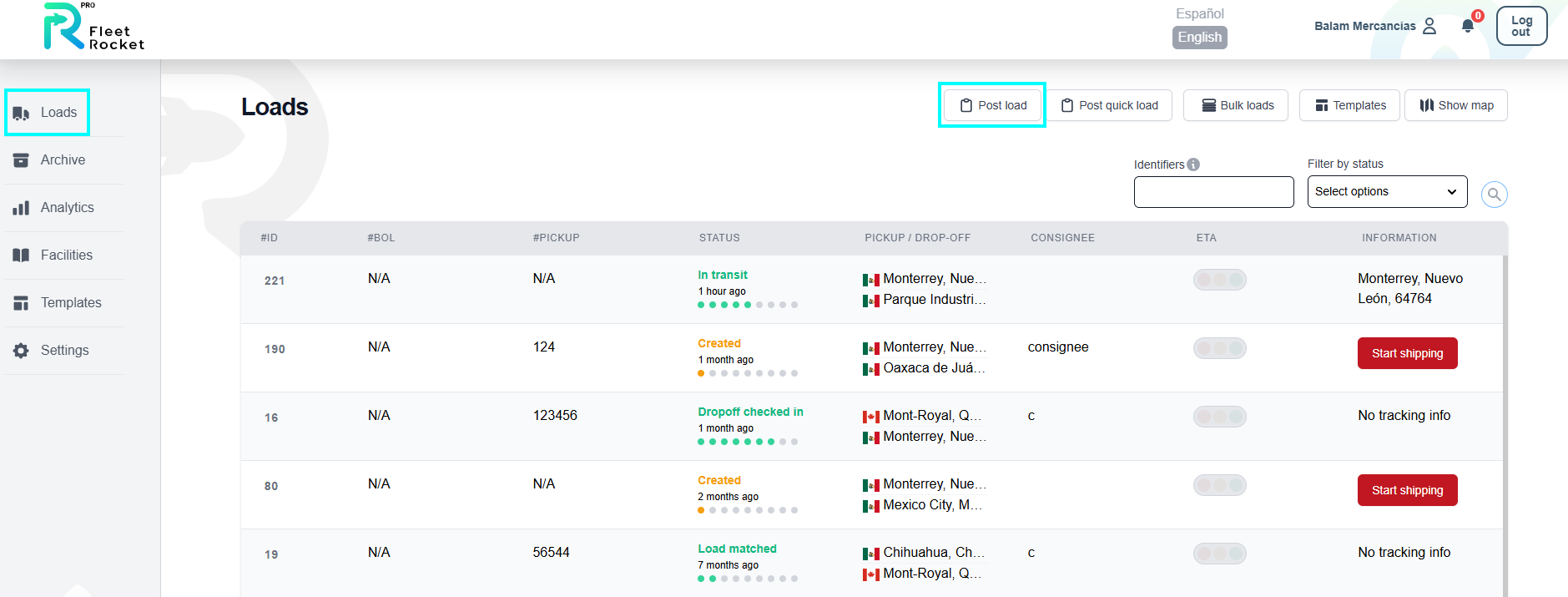This screenshot has height=597, width=1568.
Task: Open Facilities in sidebar
Action: pos(67,255)
